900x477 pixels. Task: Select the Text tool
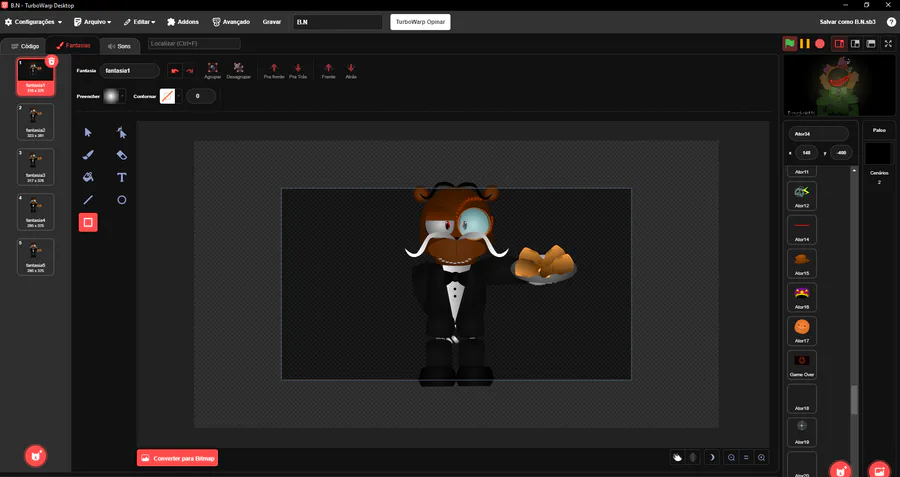click(122, 177)
